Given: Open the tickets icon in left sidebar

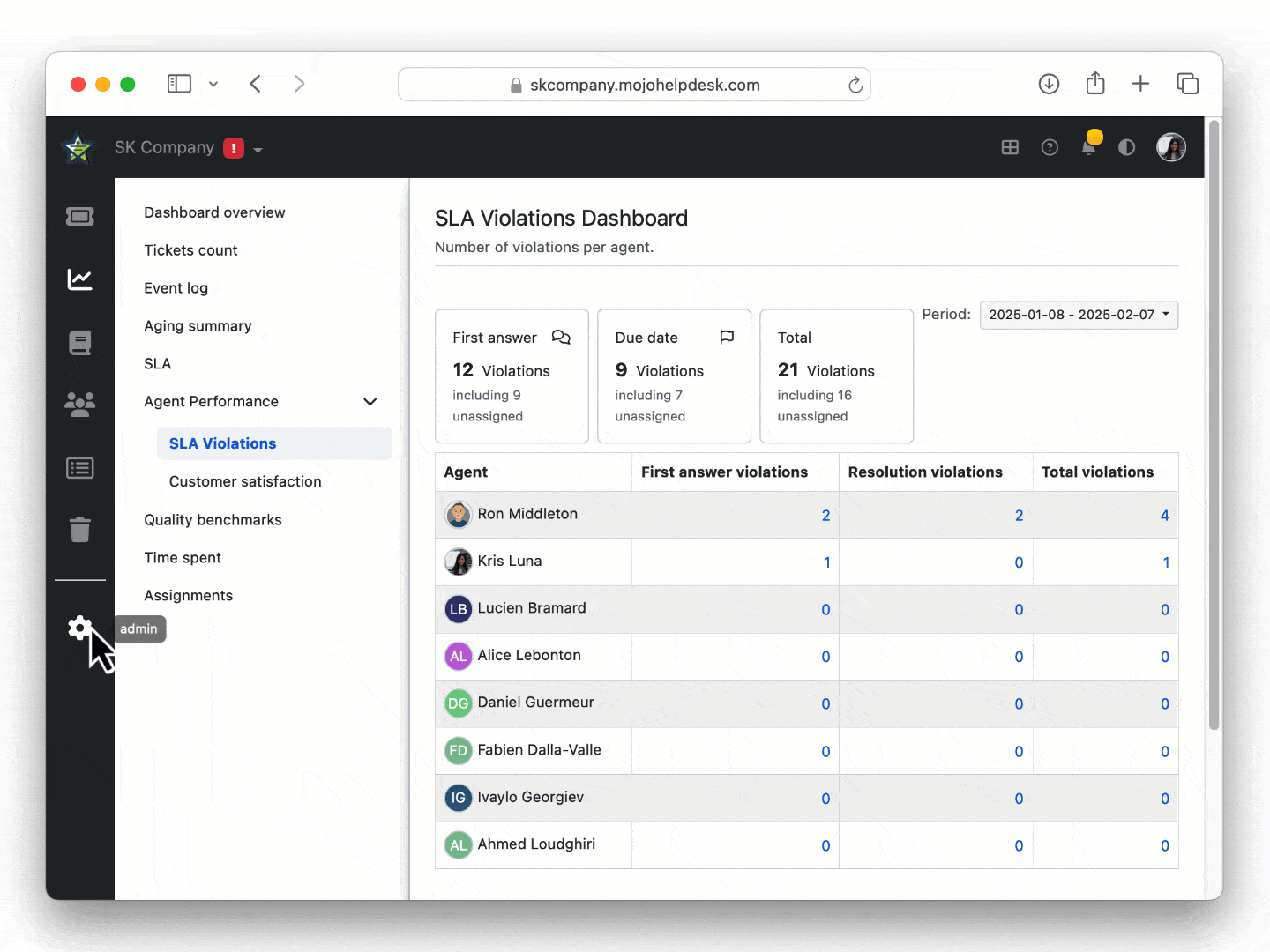Looking at the screenshot, I should [x=80, y=217].
